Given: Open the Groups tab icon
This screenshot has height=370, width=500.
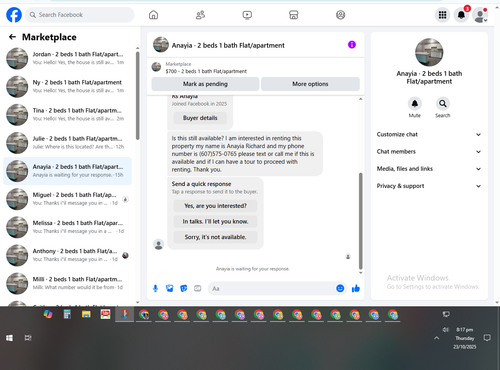Looking at the screenshot, I should (340, 15).
